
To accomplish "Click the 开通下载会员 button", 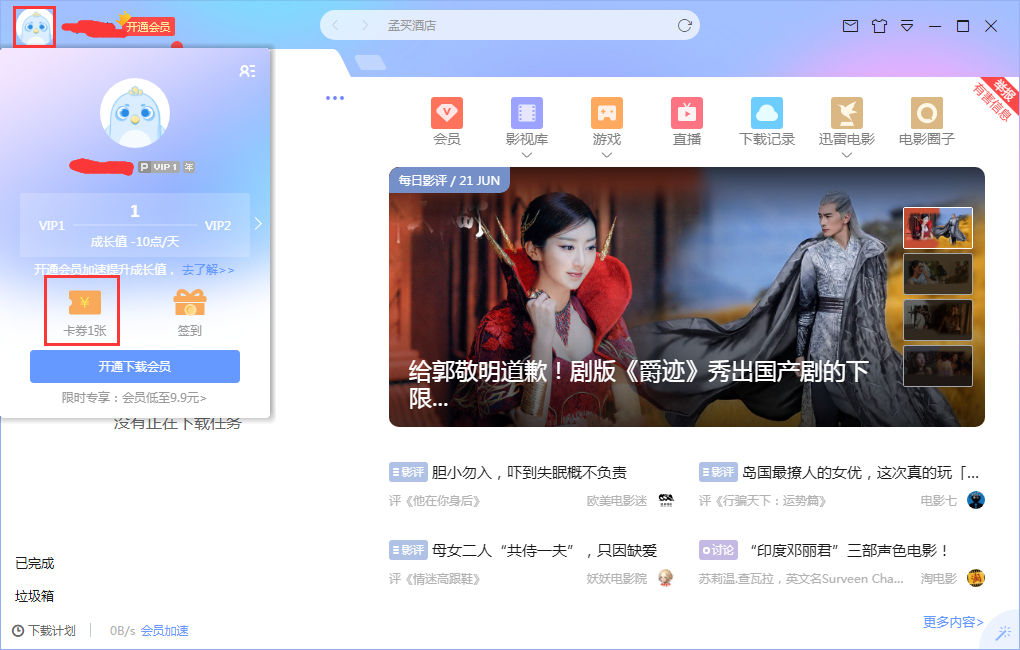I will click(x=135, y=366).
